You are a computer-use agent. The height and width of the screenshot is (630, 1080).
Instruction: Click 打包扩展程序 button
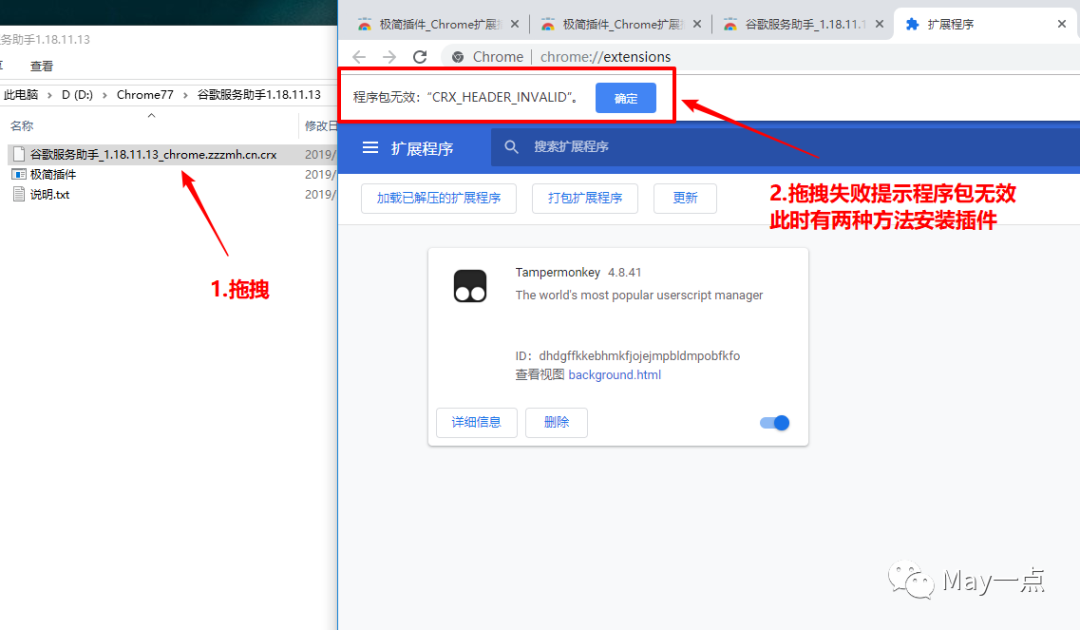click(585, 198)
